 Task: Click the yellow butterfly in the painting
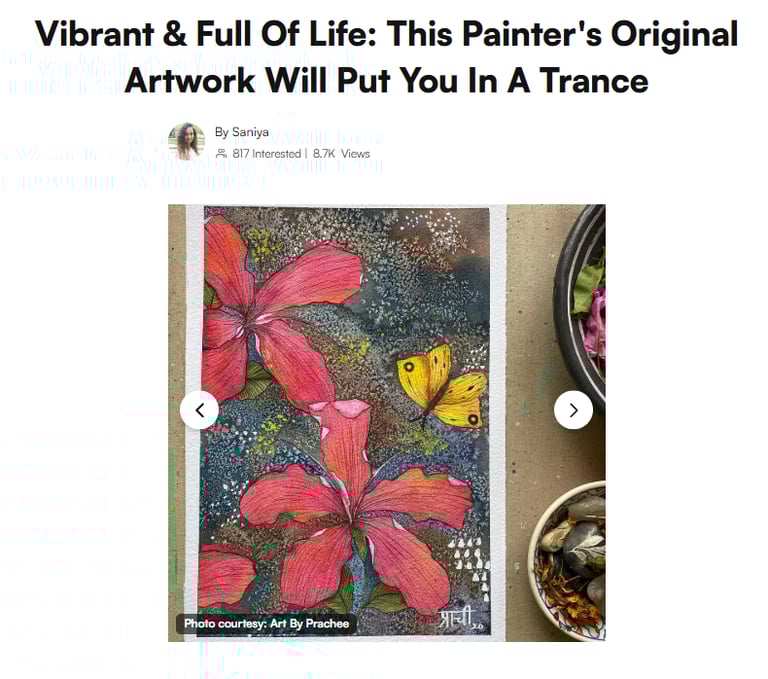coord(442,386)
